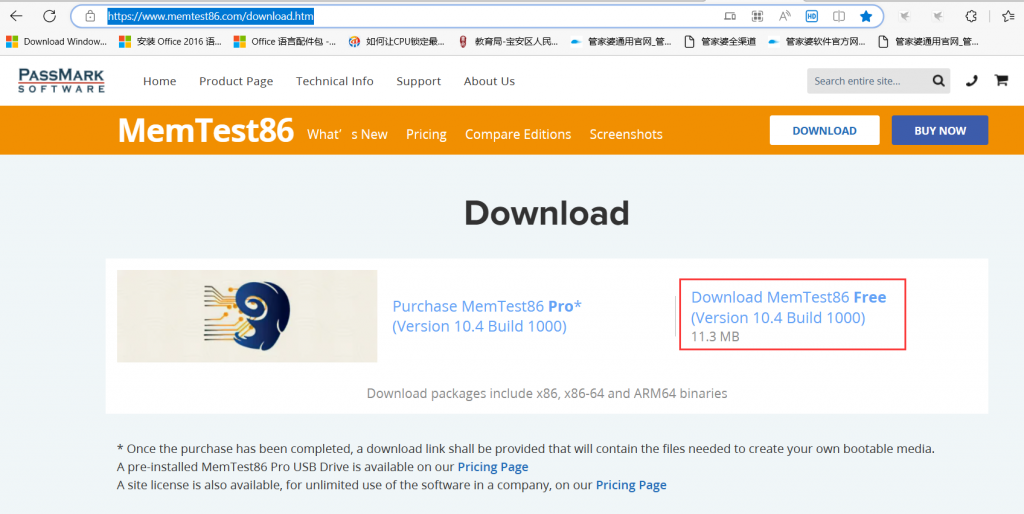
Task: Open the Support menu
Action: [x=419, y=81]
